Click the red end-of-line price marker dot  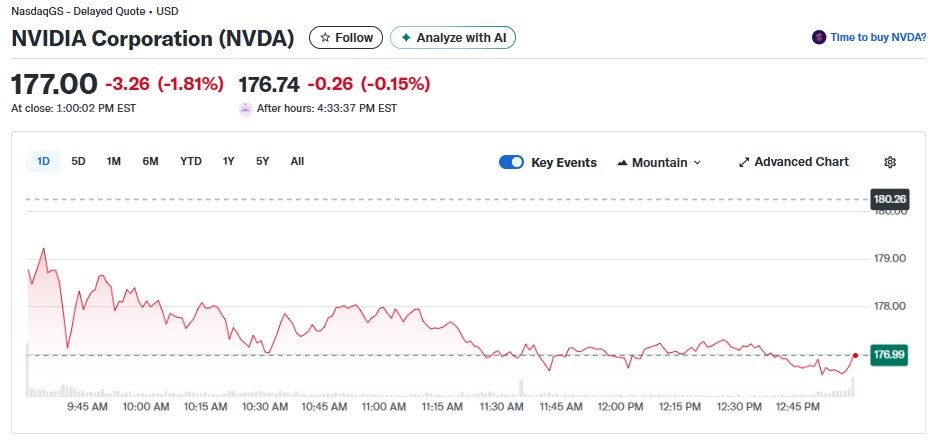pyautogui.click(x=856, y=355)
